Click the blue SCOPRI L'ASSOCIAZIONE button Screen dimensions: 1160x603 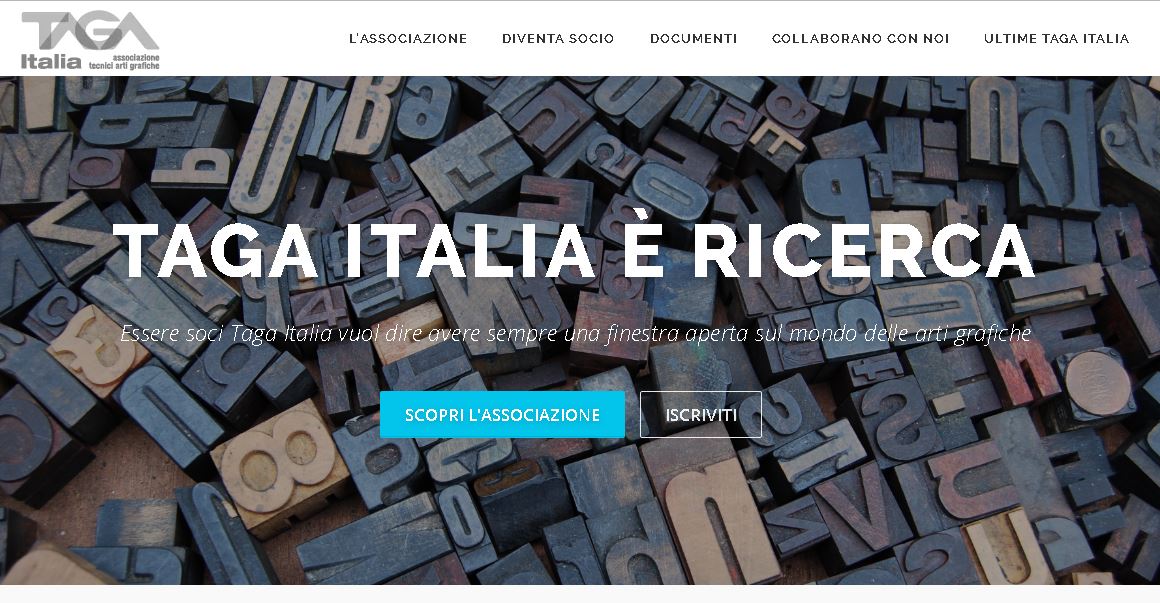click(502, 414)
